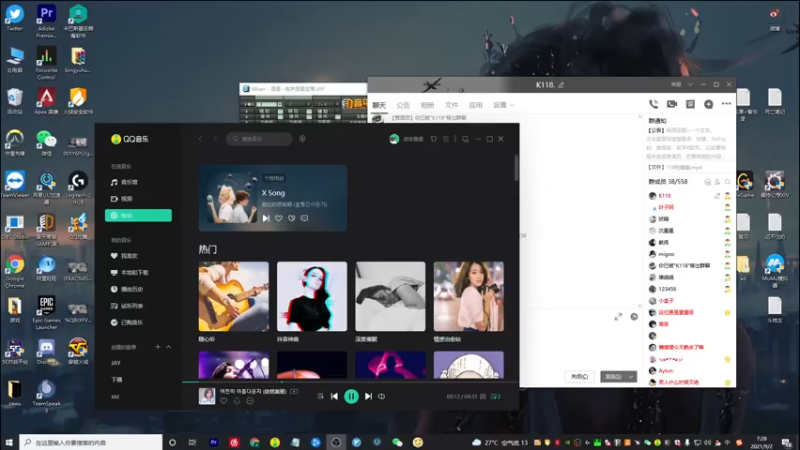Click the Windows taskbar search box
800x450 pixels.
(91, 442)
